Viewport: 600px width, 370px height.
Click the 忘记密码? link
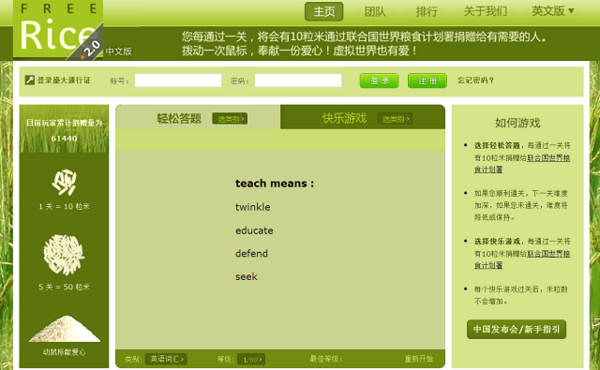[x=476, y=80]
